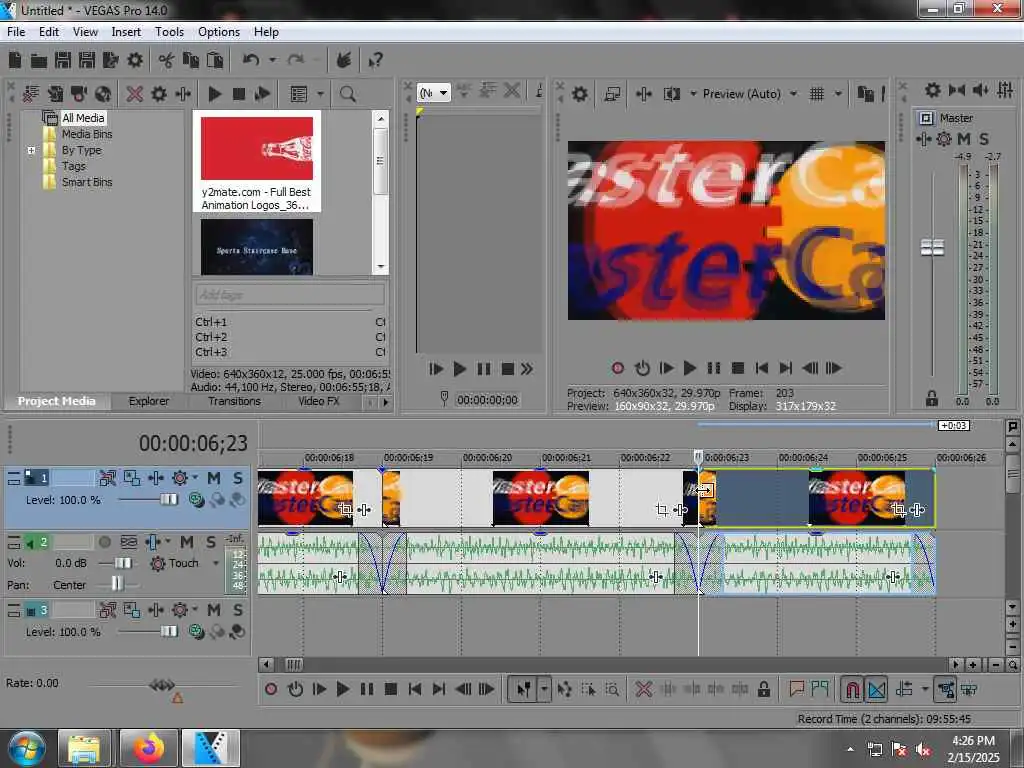Click the Delete red X in timeline toolbar
Image resolution: width=1024 pixels, height=768 pixels.
coord(643,689)
